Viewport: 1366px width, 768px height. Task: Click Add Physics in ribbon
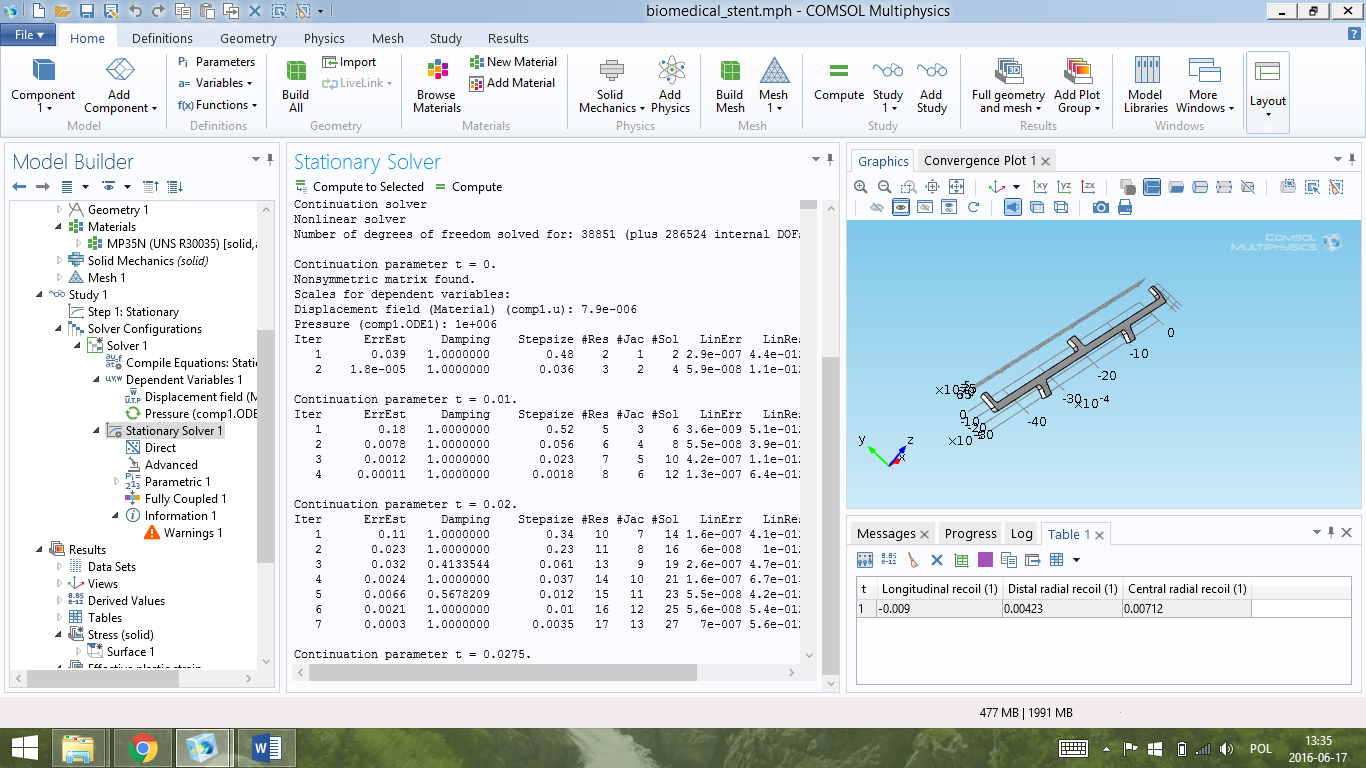click(671, 86)
